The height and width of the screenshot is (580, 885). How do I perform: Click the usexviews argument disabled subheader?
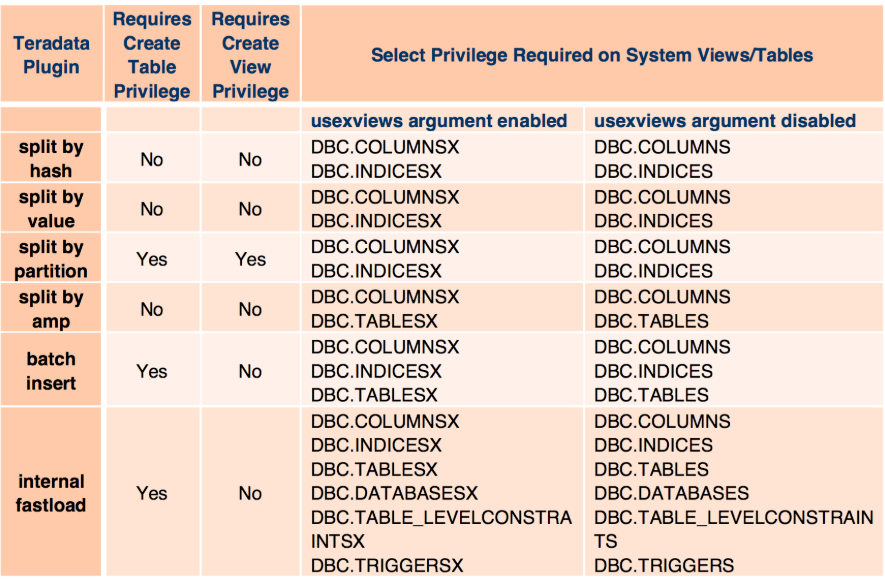pyautogui.click(x=725, y=121)
